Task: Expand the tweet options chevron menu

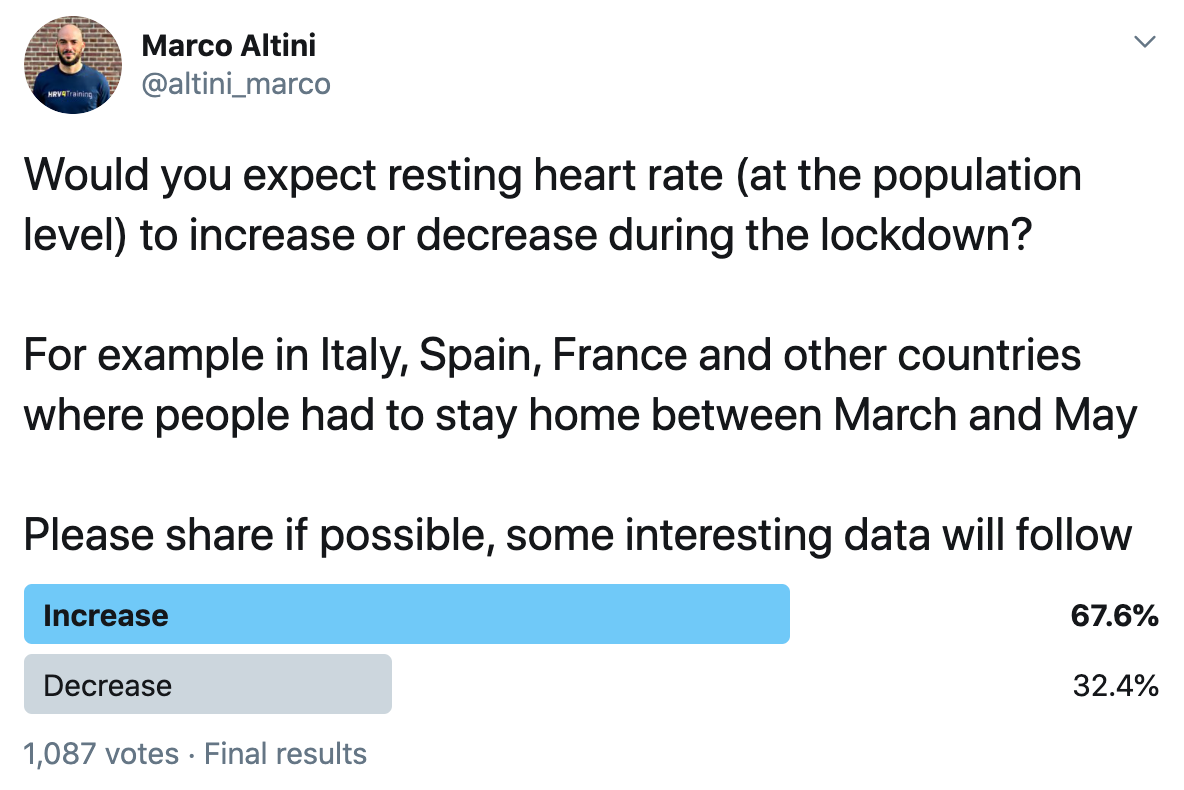Action: [x=1144, y=42]
